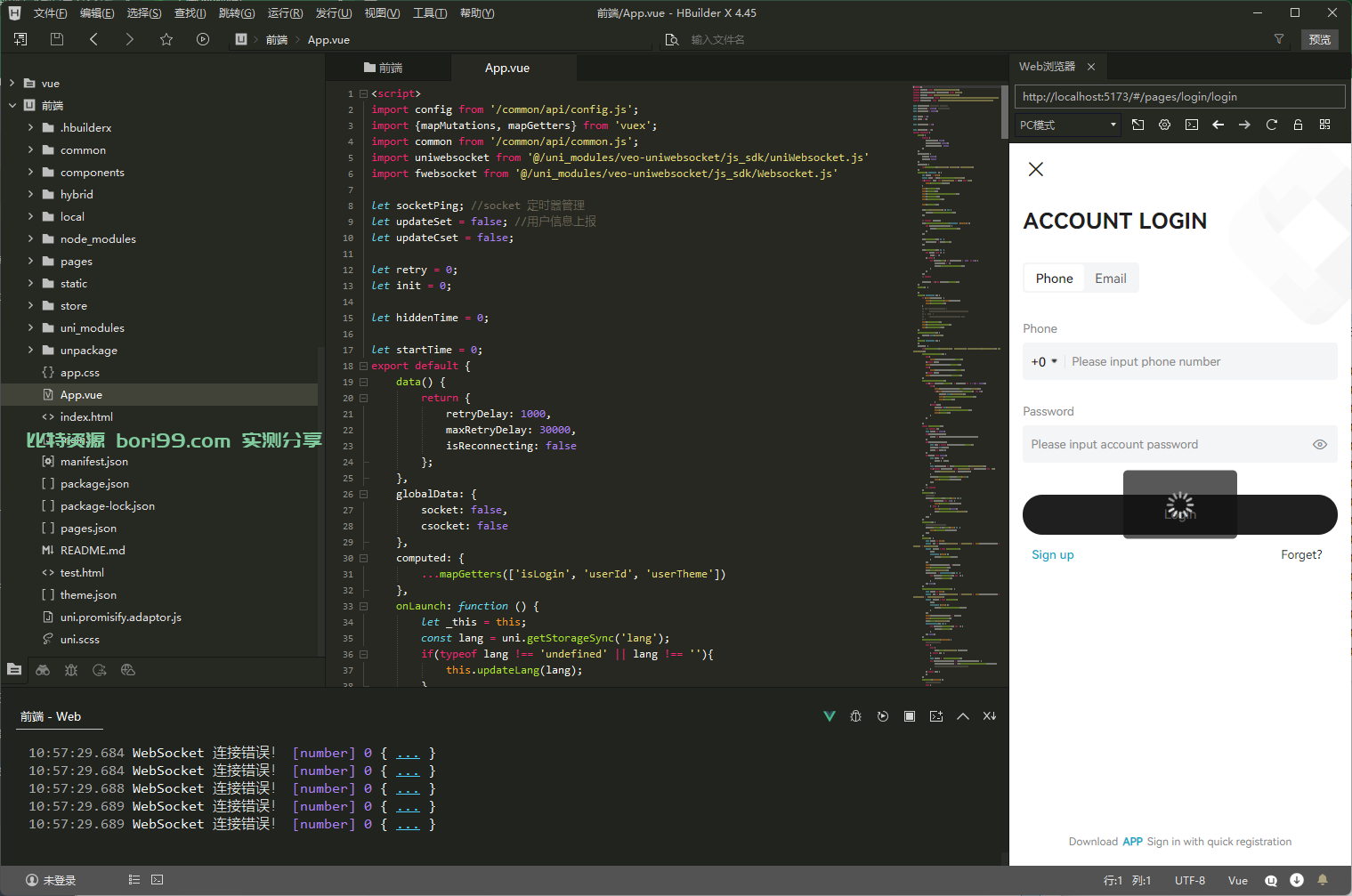Image resolution: width=1352 pixels, height=896 pixels.
Task: Click the code minimap overview
Action: pyautogui.click(x=956, y=384)
